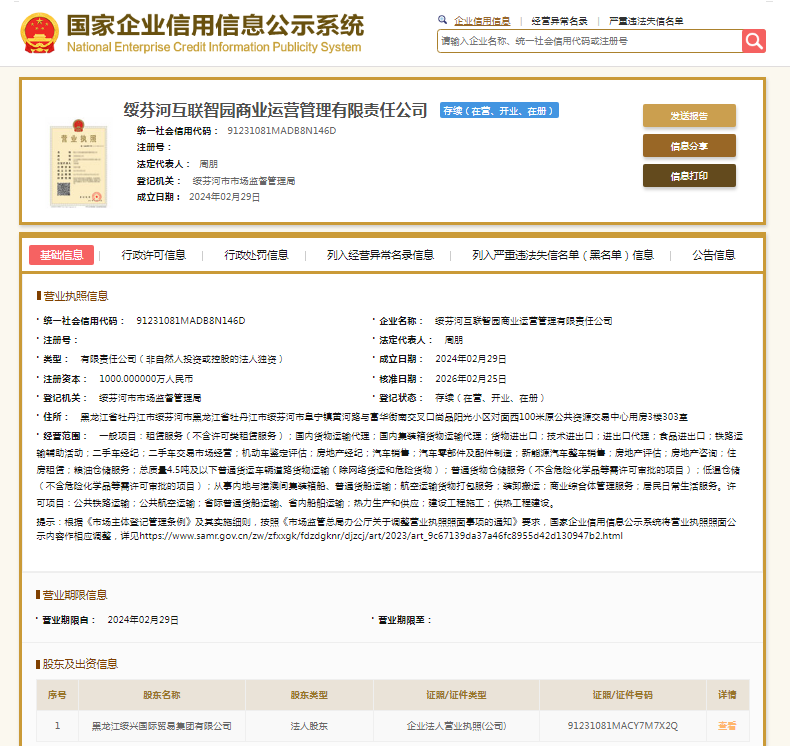Screen dimensions: 790x746
Task: Open the 行政处罚信息 tab
Action: [256, 255]
